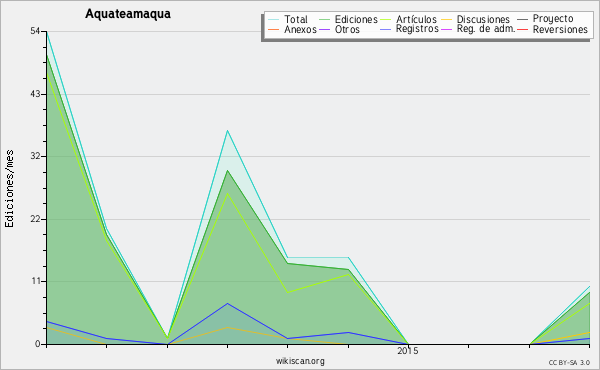Click the 54 y-axis value
Image resolution: width=600 pixels, height=370 pixels.
pyautogui.click(x=35, y=31)
